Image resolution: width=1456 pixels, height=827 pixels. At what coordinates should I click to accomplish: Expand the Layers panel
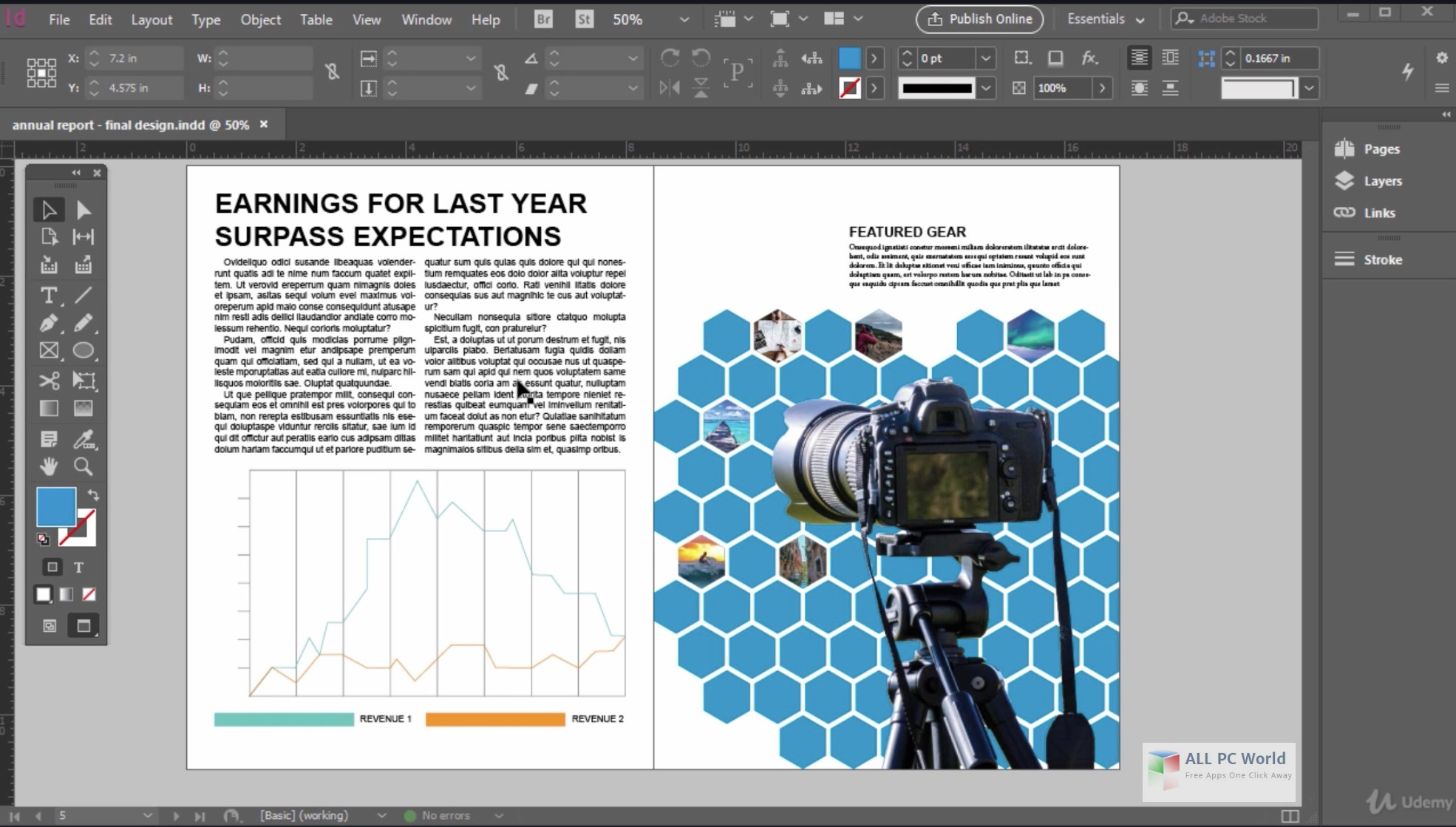(1383, 180)
